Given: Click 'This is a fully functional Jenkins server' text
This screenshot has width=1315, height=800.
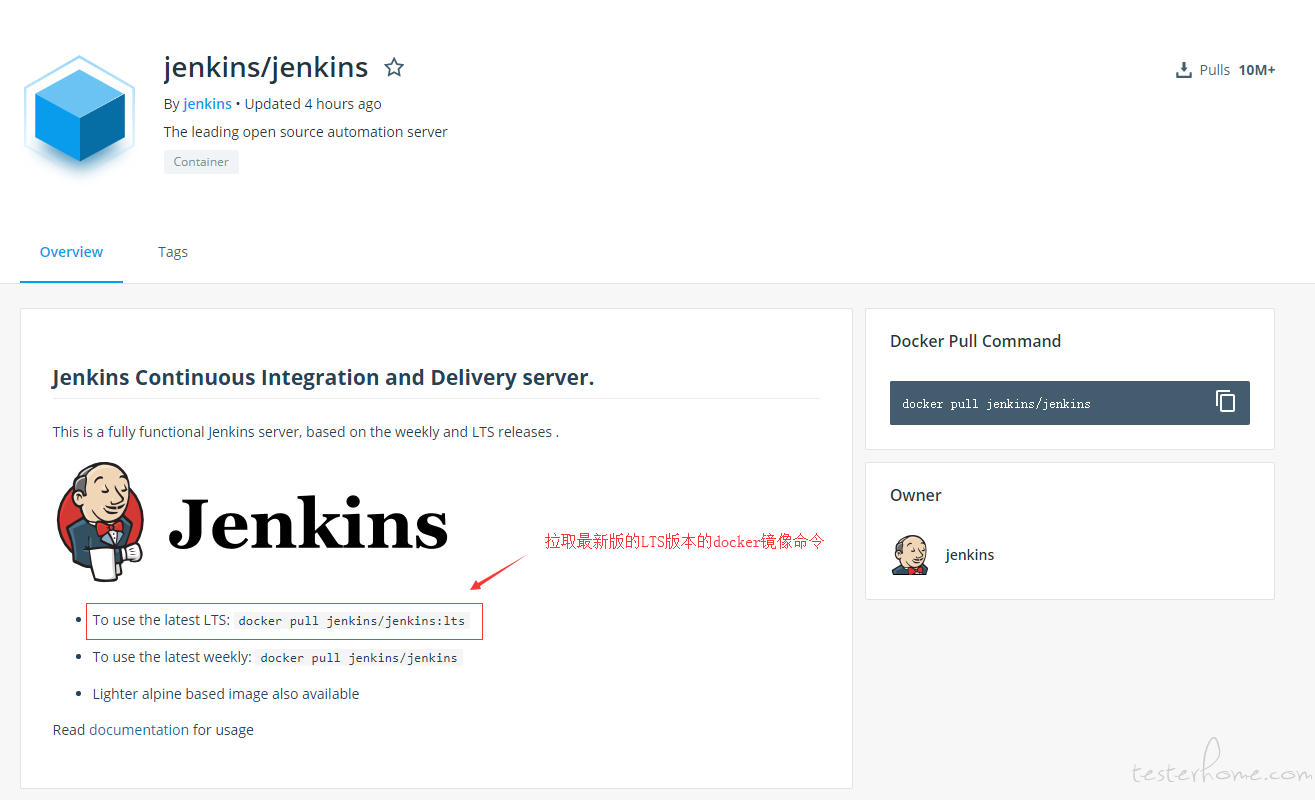Looking at the screenshot, I should (305, 432).
